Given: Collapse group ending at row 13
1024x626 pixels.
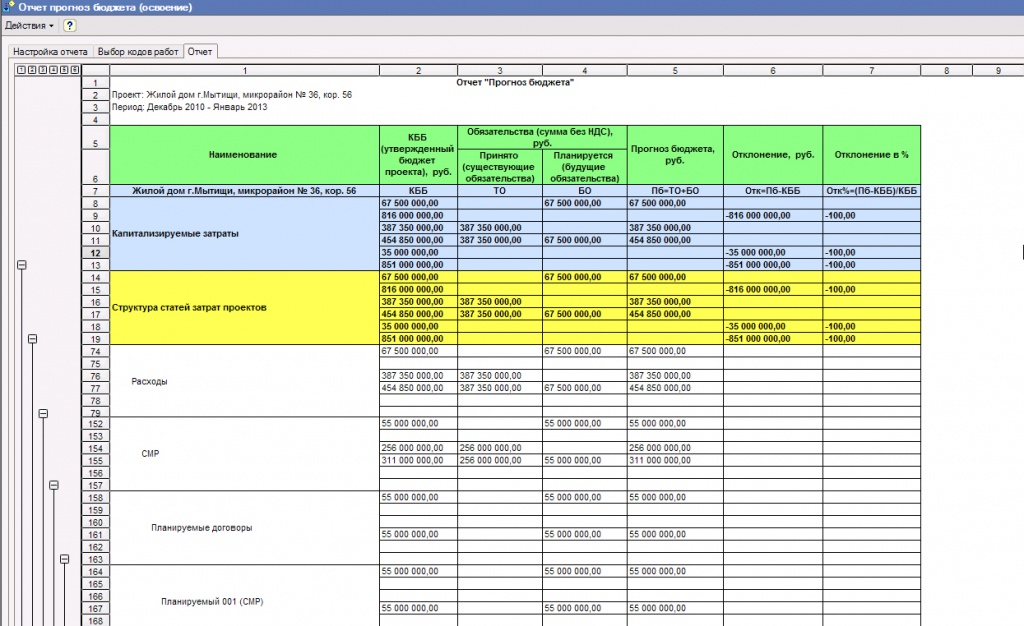Looking at the screenshot, I should (22, 265).
